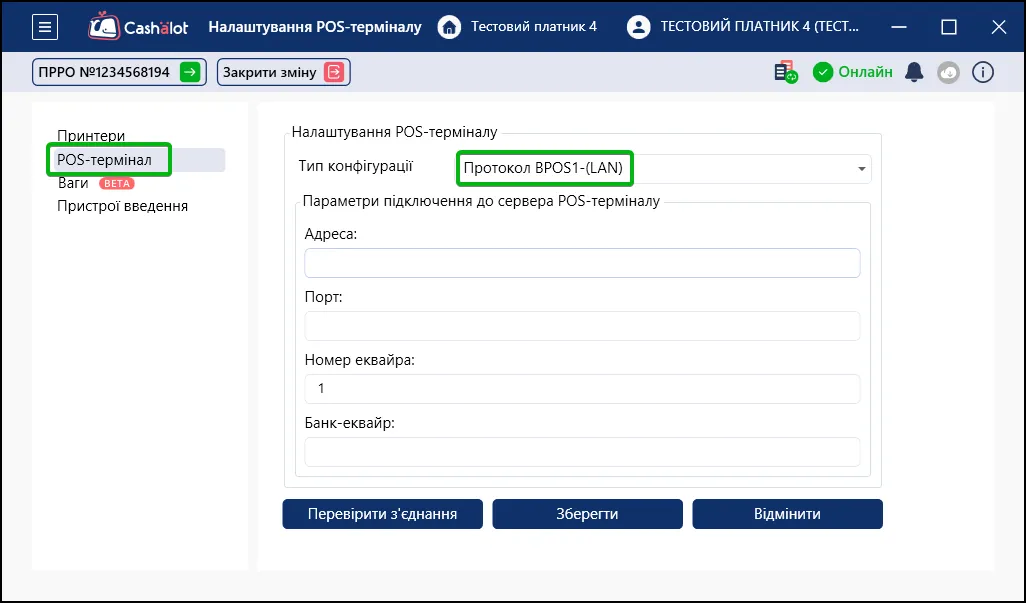Click the Онлайн status text
This screenshot has height=603, width=1026.
point(866,72)
